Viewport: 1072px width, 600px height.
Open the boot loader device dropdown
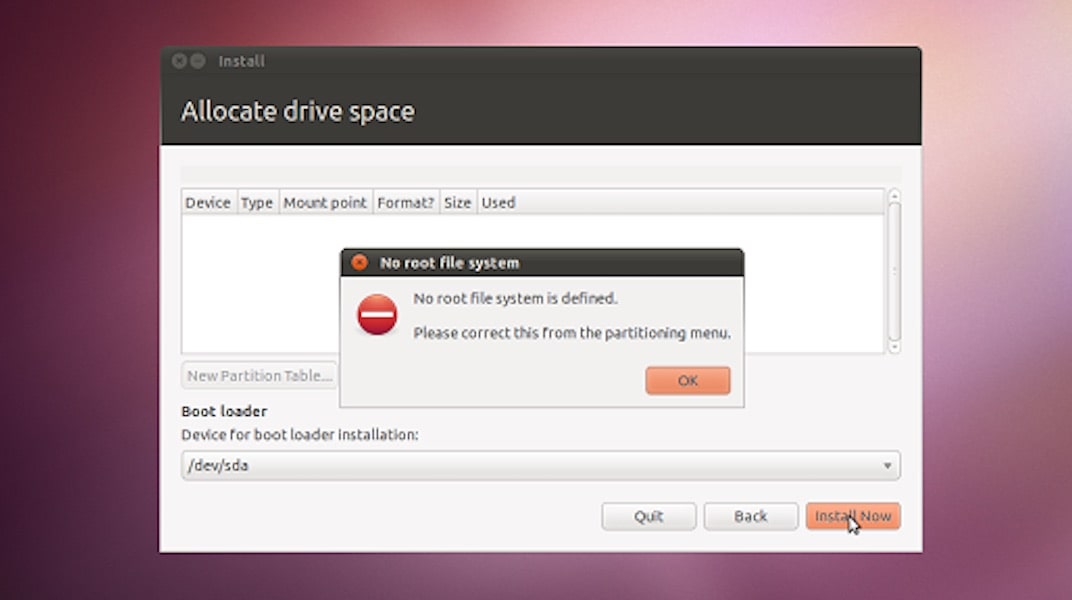click(x=540, y=465)
